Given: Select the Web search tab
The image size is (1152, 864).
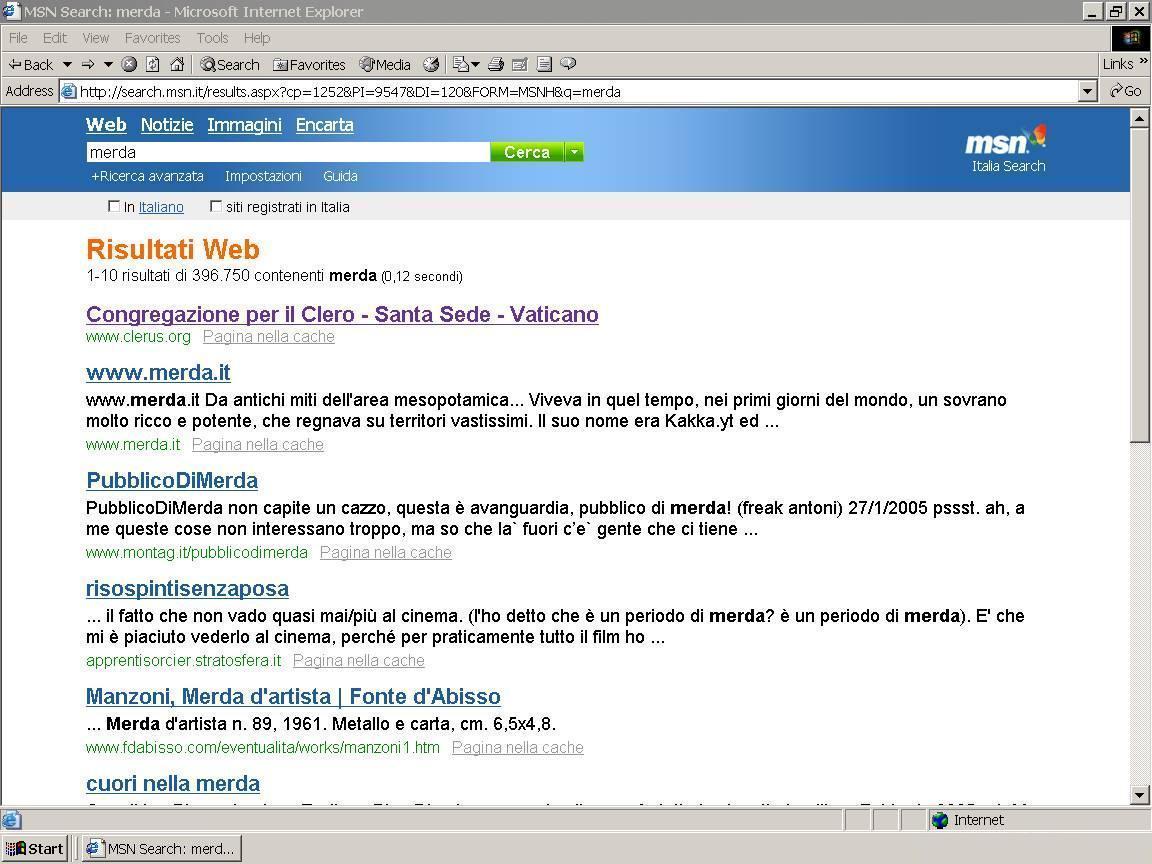Looking at the screenshot, I should pos(106,125).
